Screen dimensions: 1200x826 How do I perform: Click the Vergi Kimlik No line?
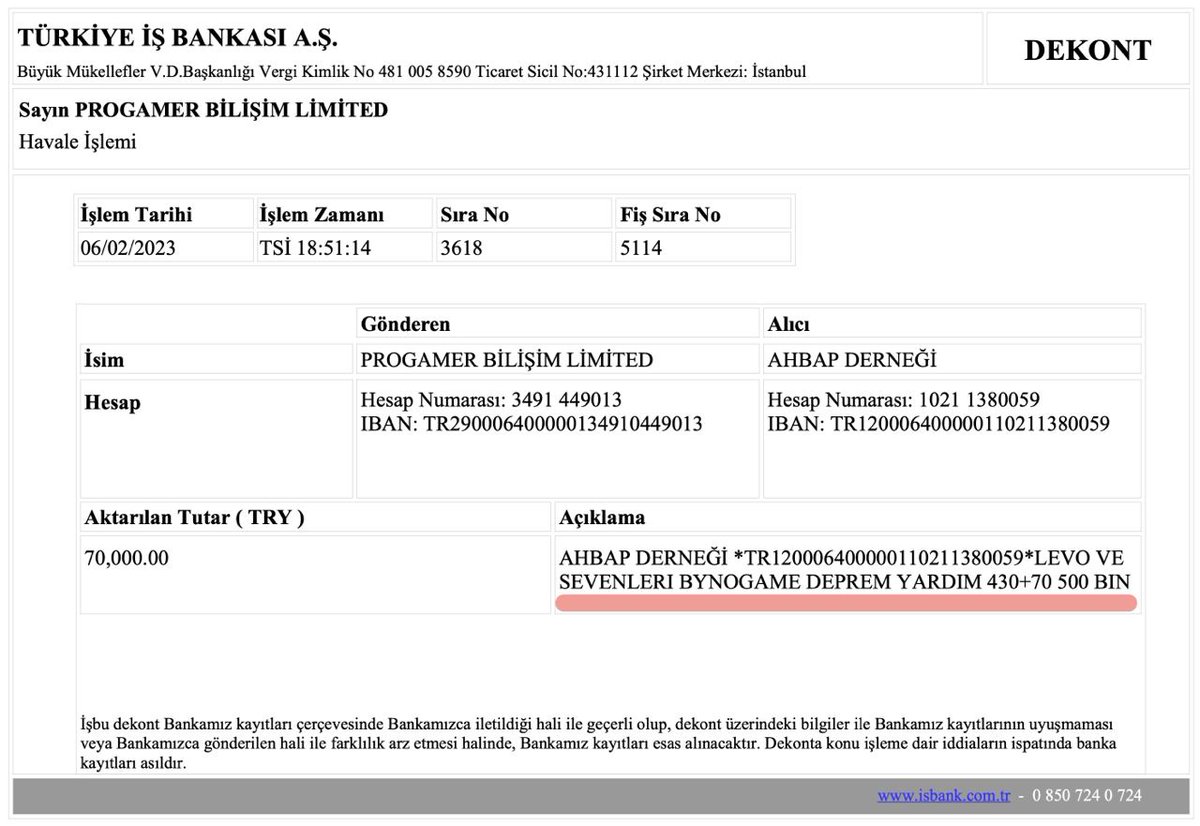pyautogui.click(x=412, y=72)
